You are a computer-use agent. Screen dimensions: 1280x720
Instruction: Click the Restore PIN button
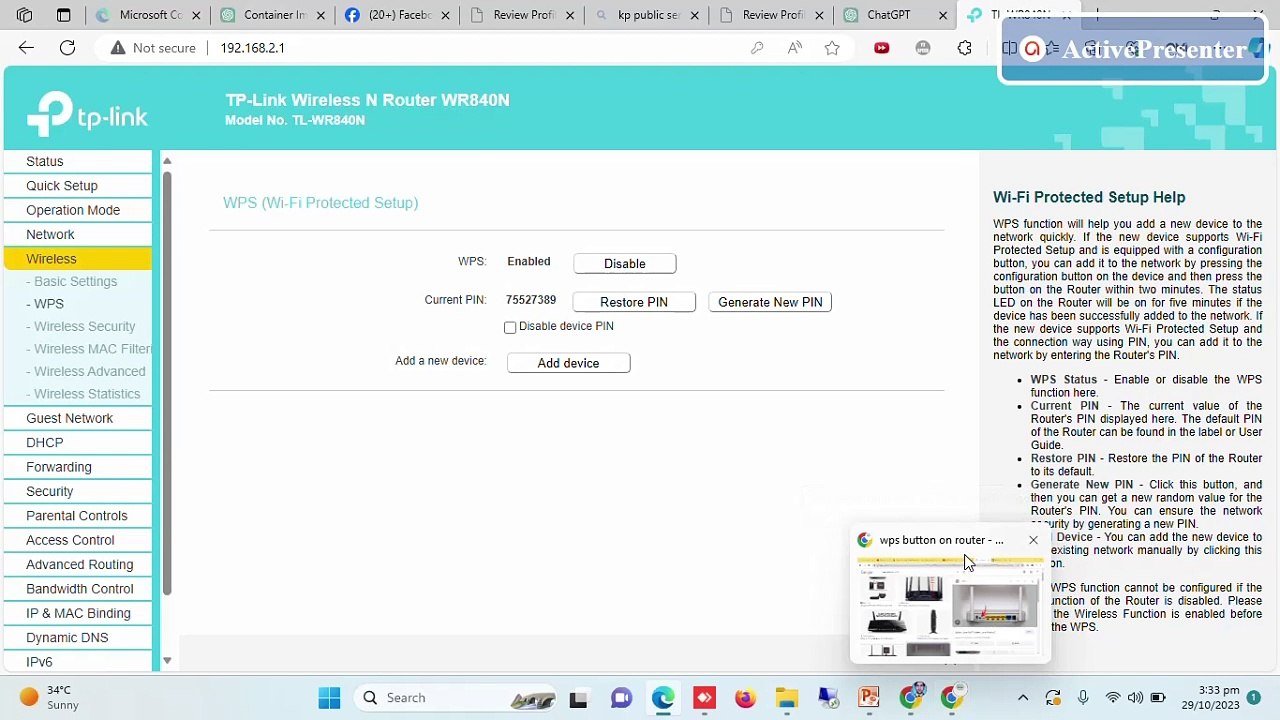pyautogui.click(x=634, y=302)
